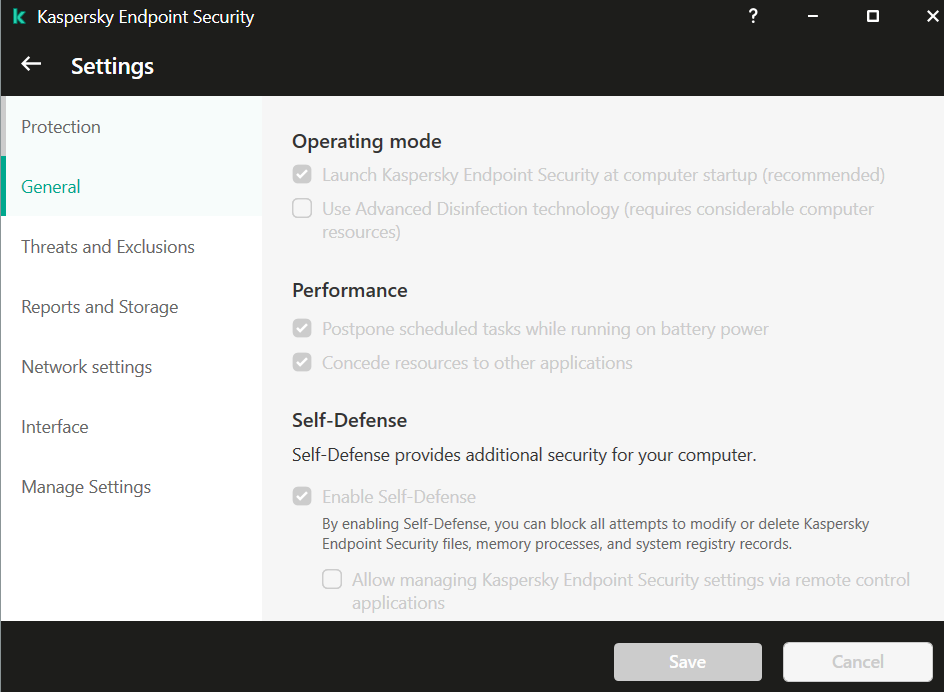
Task: Click the Kaspersky logo in title bar
Action: point(18,17)
